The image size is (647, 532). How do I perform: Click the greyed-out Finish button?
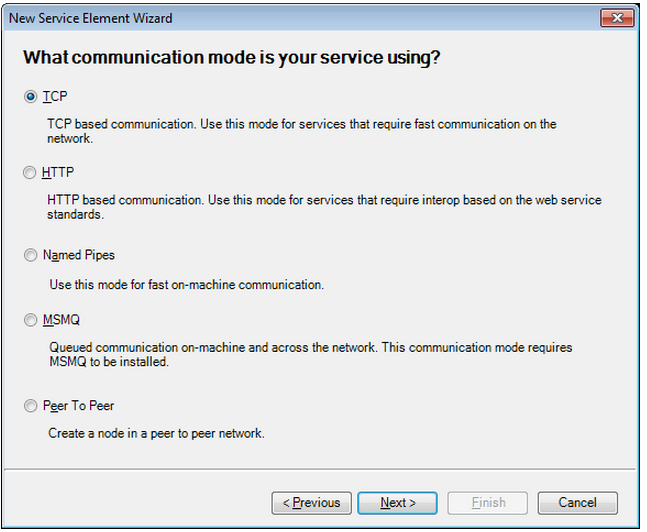487,503
